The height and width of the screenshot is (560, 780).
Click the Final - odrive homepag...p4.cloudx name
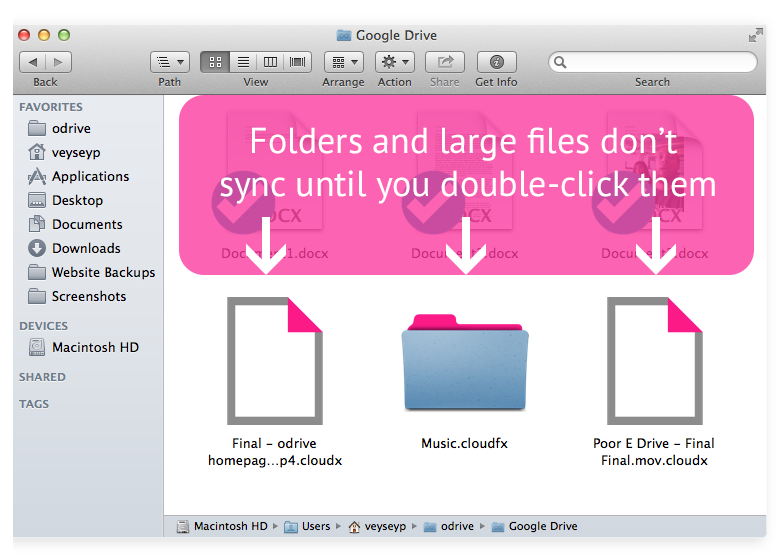click(275, 452)
